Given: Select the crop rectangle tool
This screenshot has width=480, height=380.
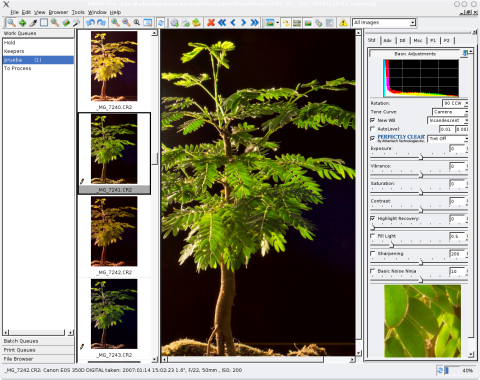Looking at the screenshot, I should [x=44, y=23].
